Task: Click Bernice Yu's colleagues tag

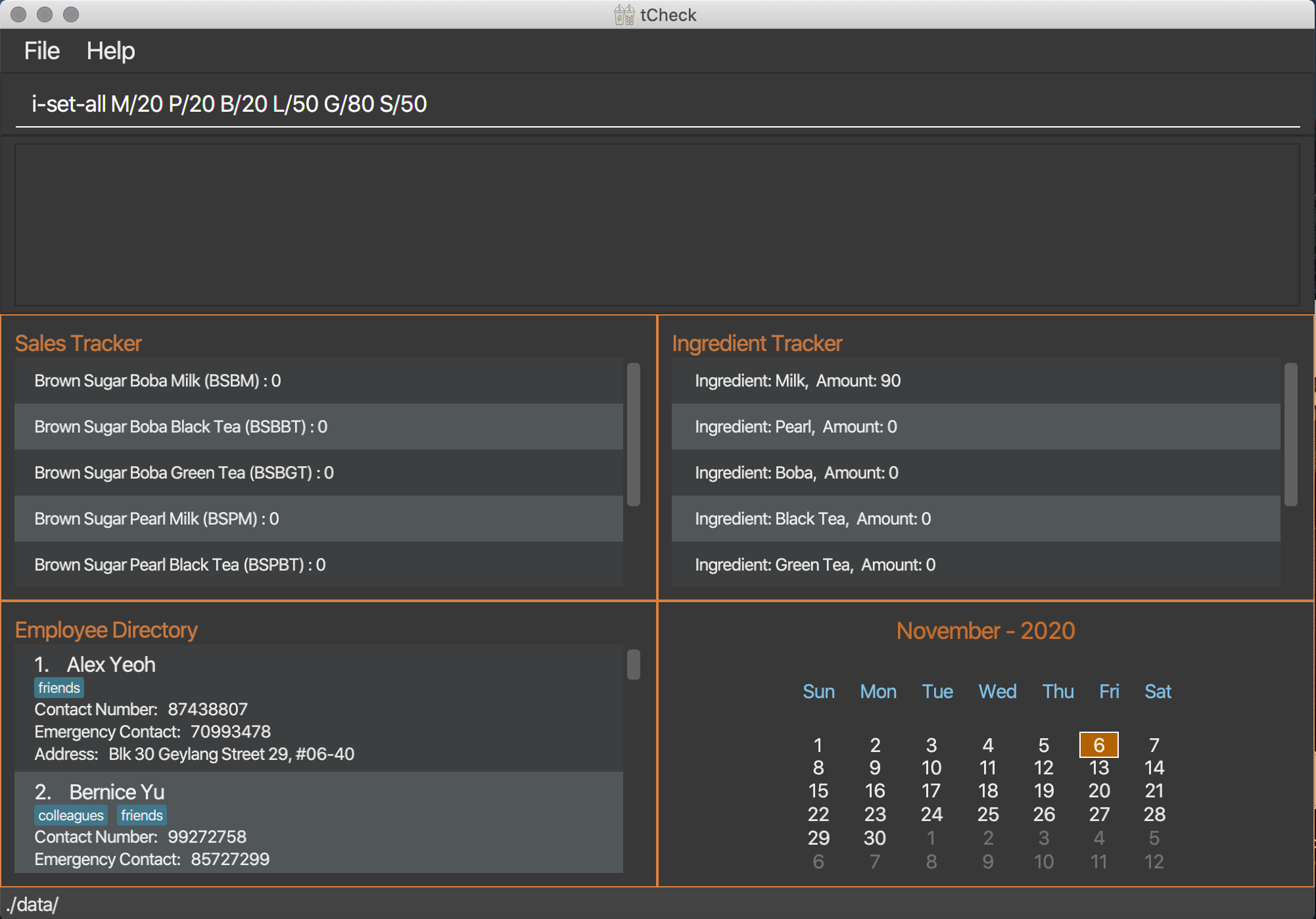Action: pos(71,815)
